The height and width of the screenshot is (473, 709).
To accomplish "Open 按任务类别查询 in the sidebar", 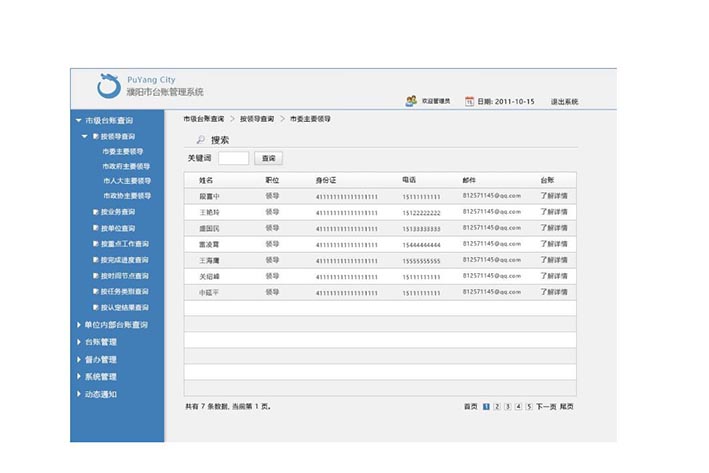I will point(124,291).
